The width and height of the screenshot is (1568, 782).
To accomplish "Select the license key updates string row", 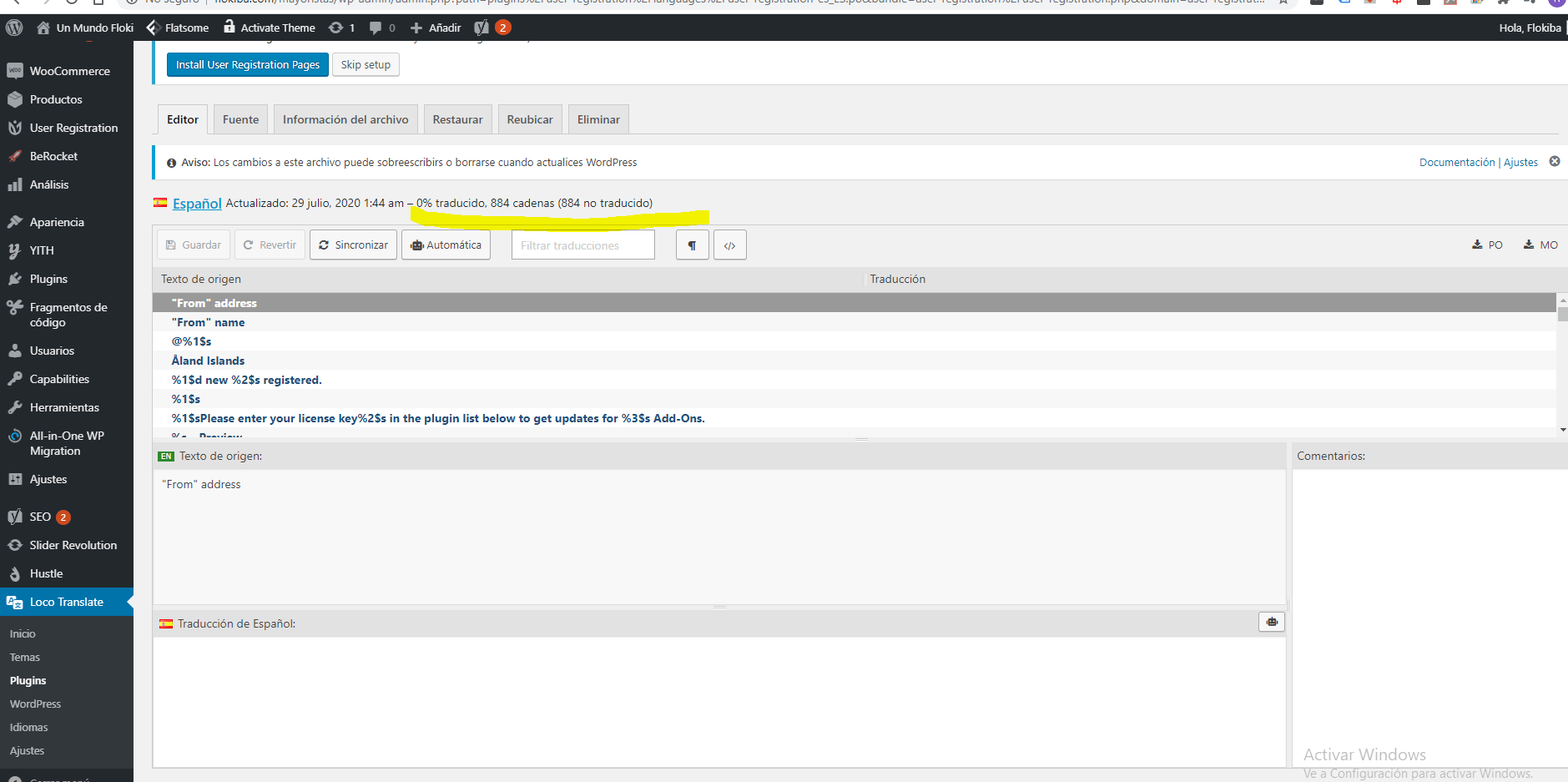I will 855,418.
